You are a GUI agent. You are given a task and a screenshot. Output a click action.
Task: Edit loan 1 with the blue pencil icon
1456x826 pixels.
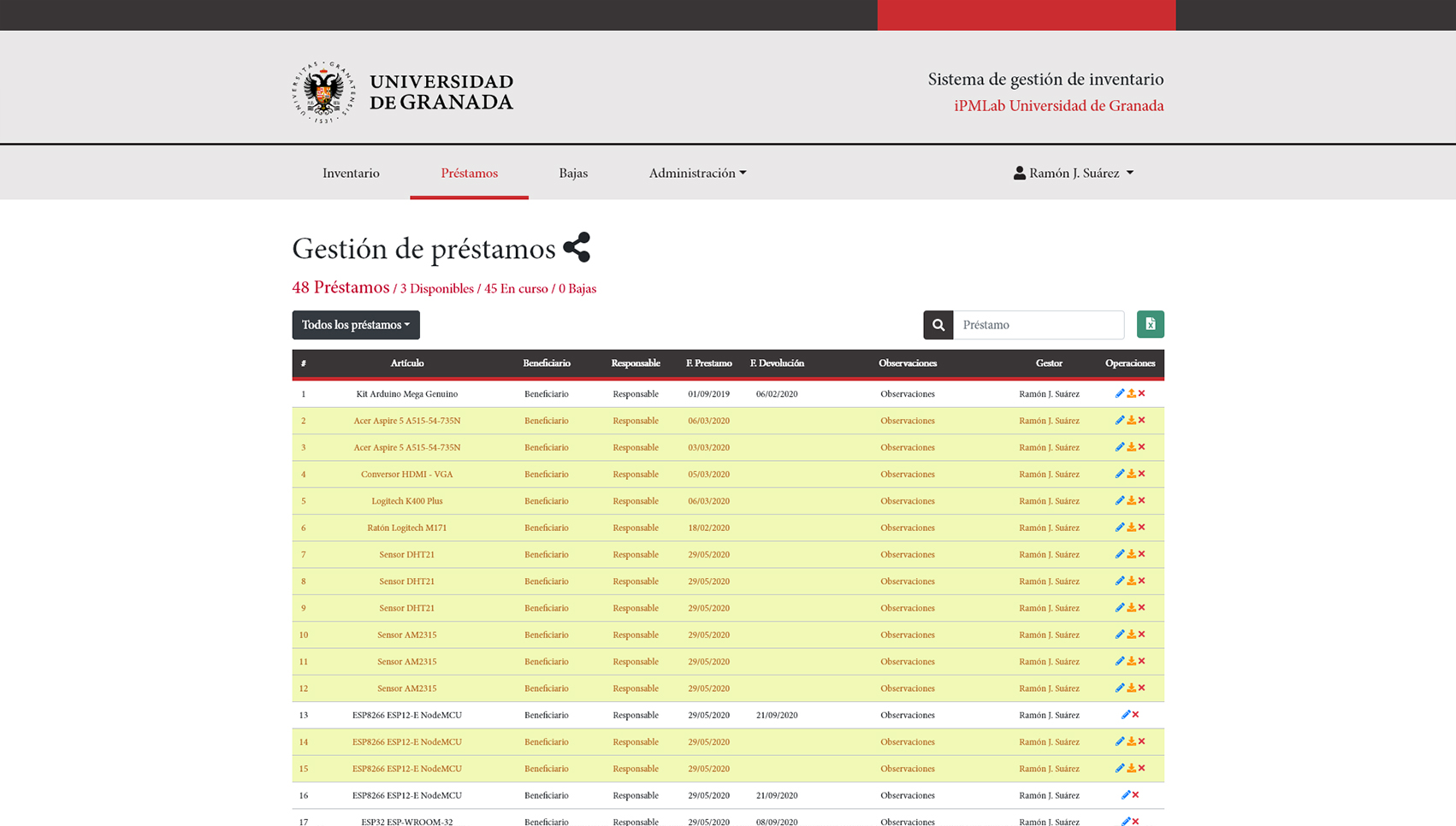[1120, 393]
